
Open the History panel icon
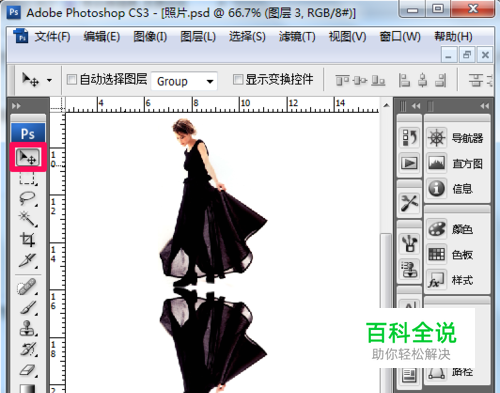coord(410,137)
